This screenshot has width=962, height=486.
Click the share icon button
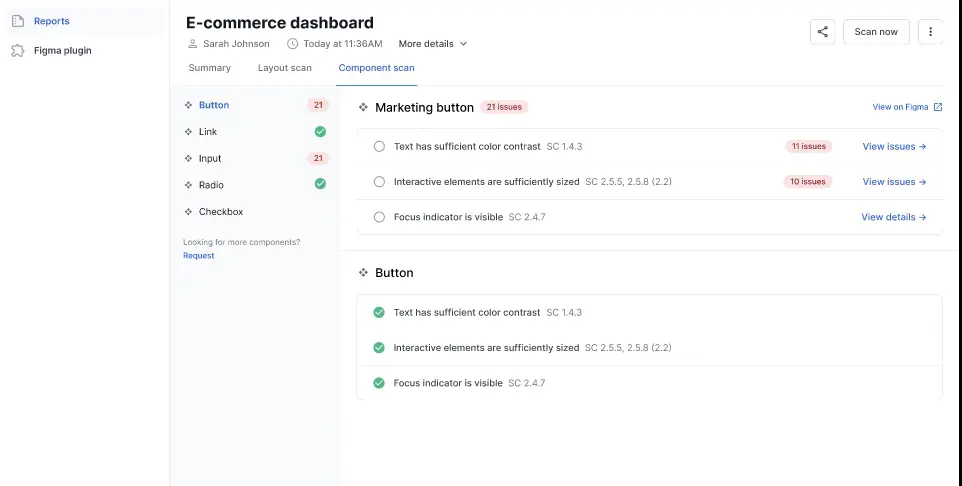pyautogui.click(x=822, y=32)
